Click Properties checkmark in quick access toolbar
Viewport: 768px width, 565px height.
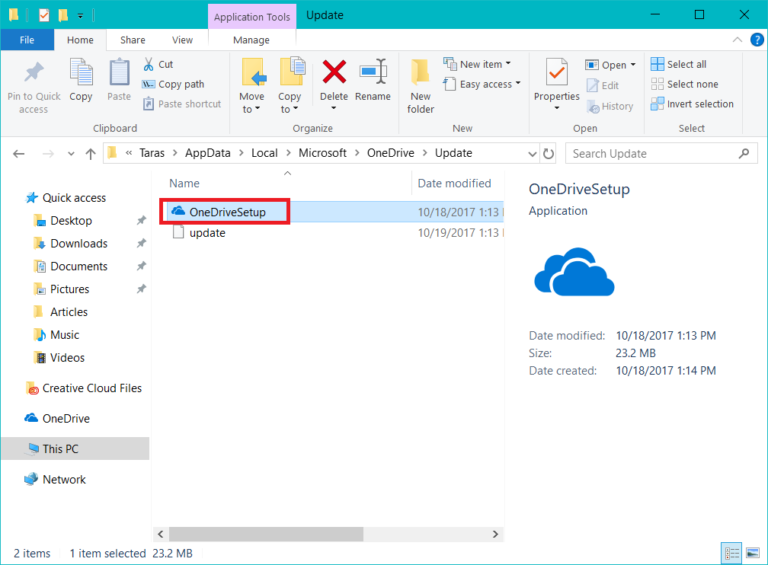point(44,15)
